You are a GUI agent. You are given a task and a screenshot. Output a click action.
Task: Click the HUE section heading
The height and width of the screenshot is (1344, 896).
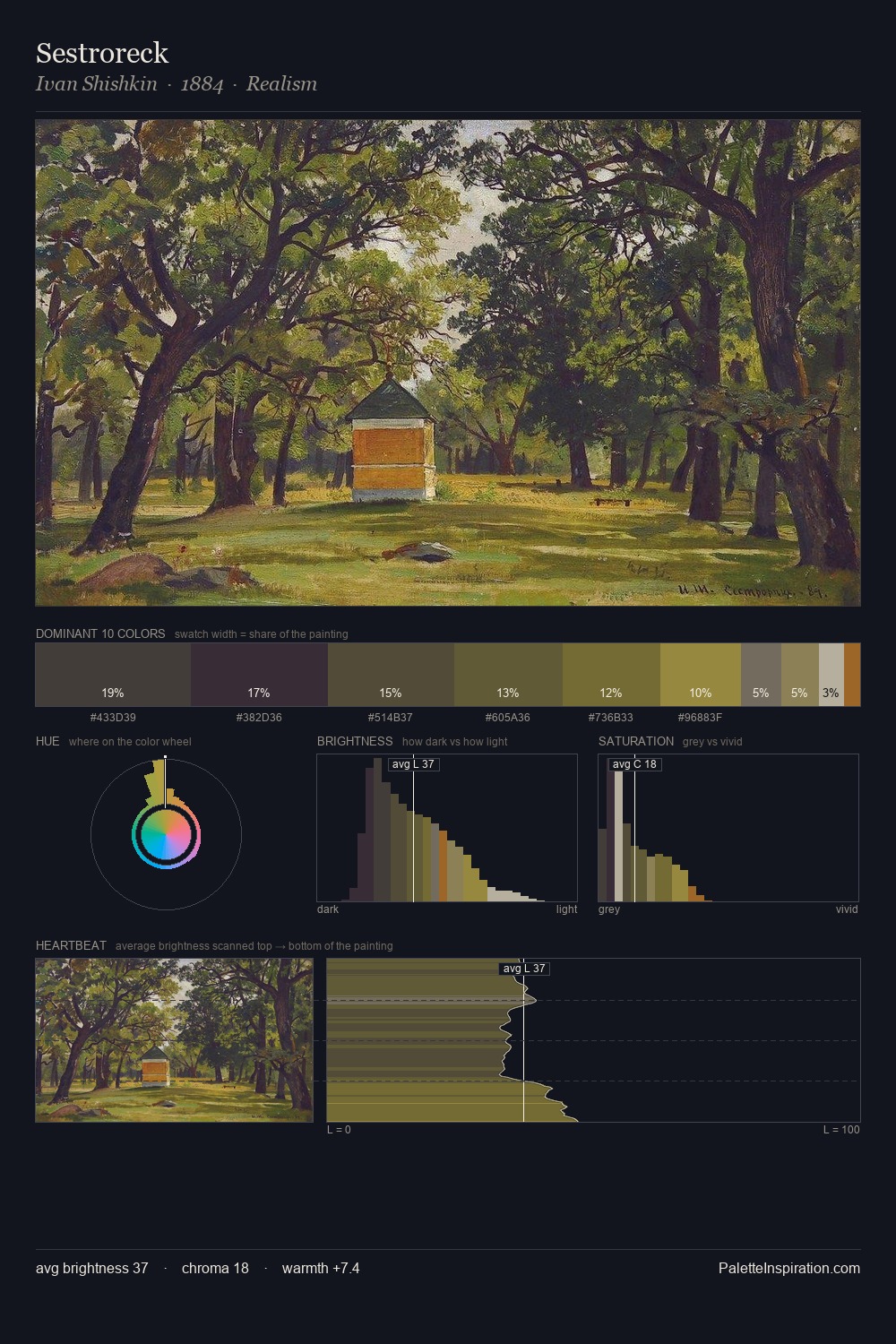point(47,741)
